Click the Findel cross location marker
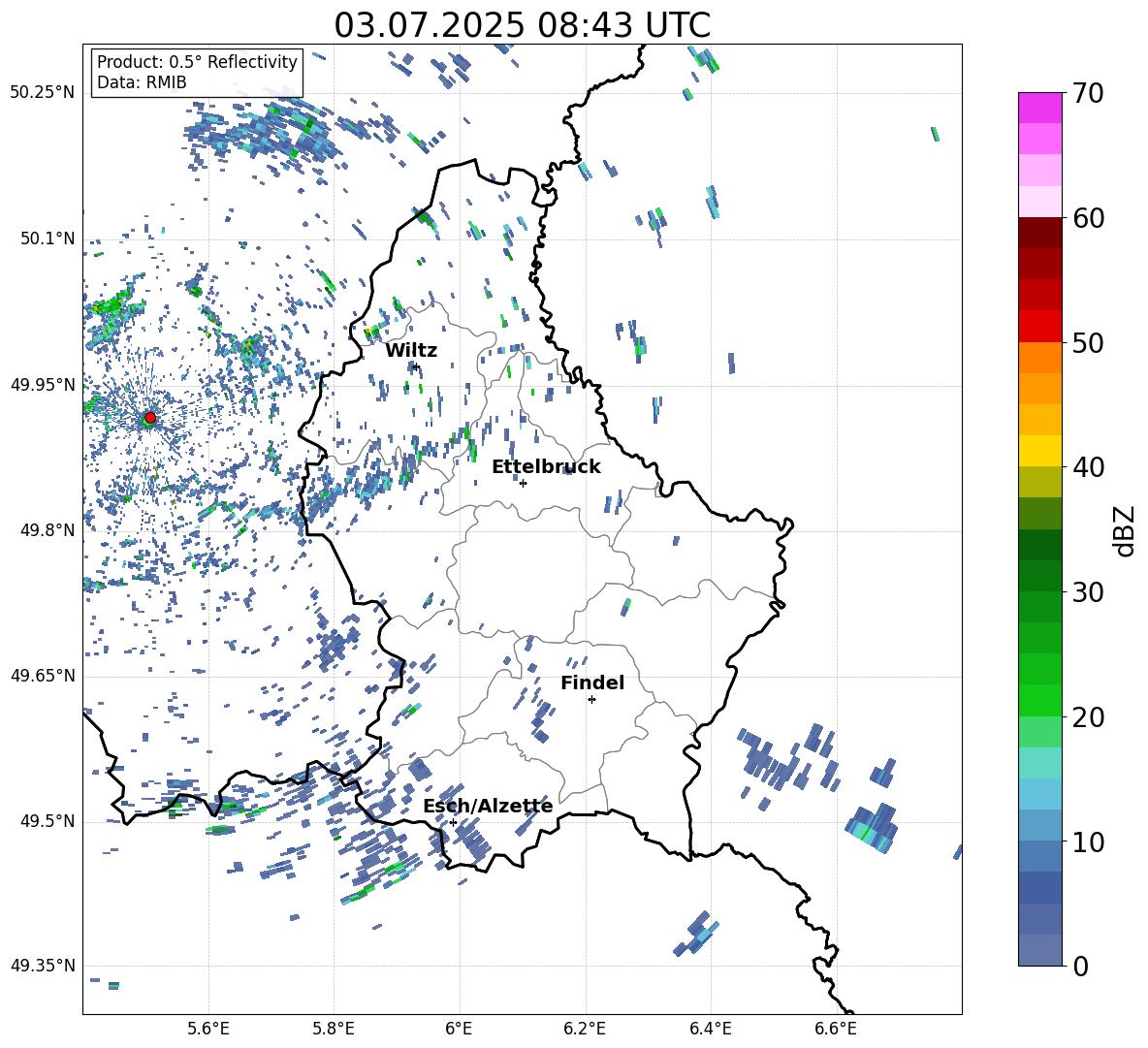Image resolution: width=1148 pixels, height=1048 pixels. coord(591,700)
